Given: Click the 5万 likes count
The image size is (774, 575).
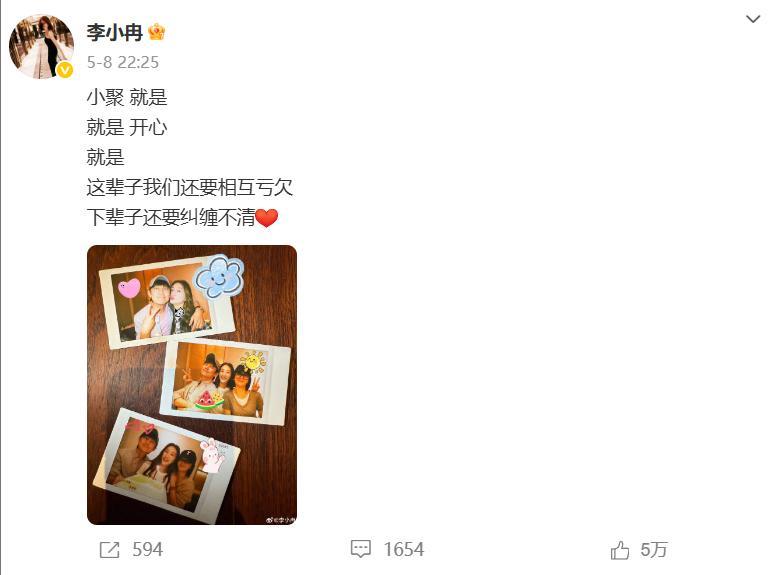Looking at the screenshot, I should [x=654, y=549].
